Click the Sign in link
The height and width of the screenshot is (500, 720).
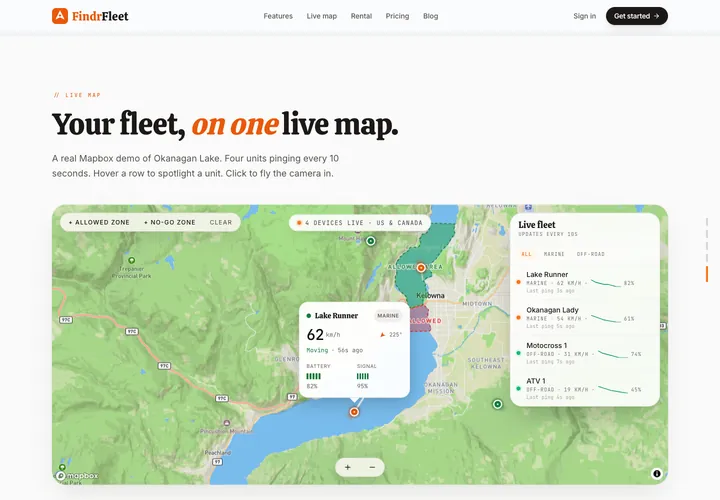584,16
